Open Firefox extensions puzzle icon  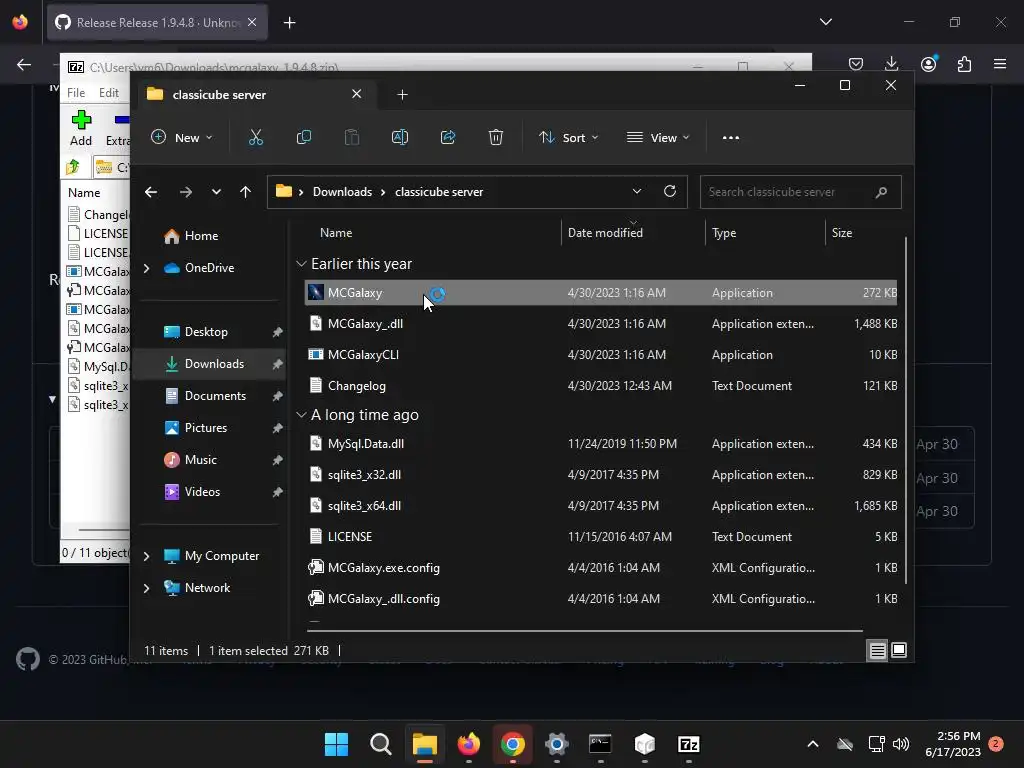[964, 63]
